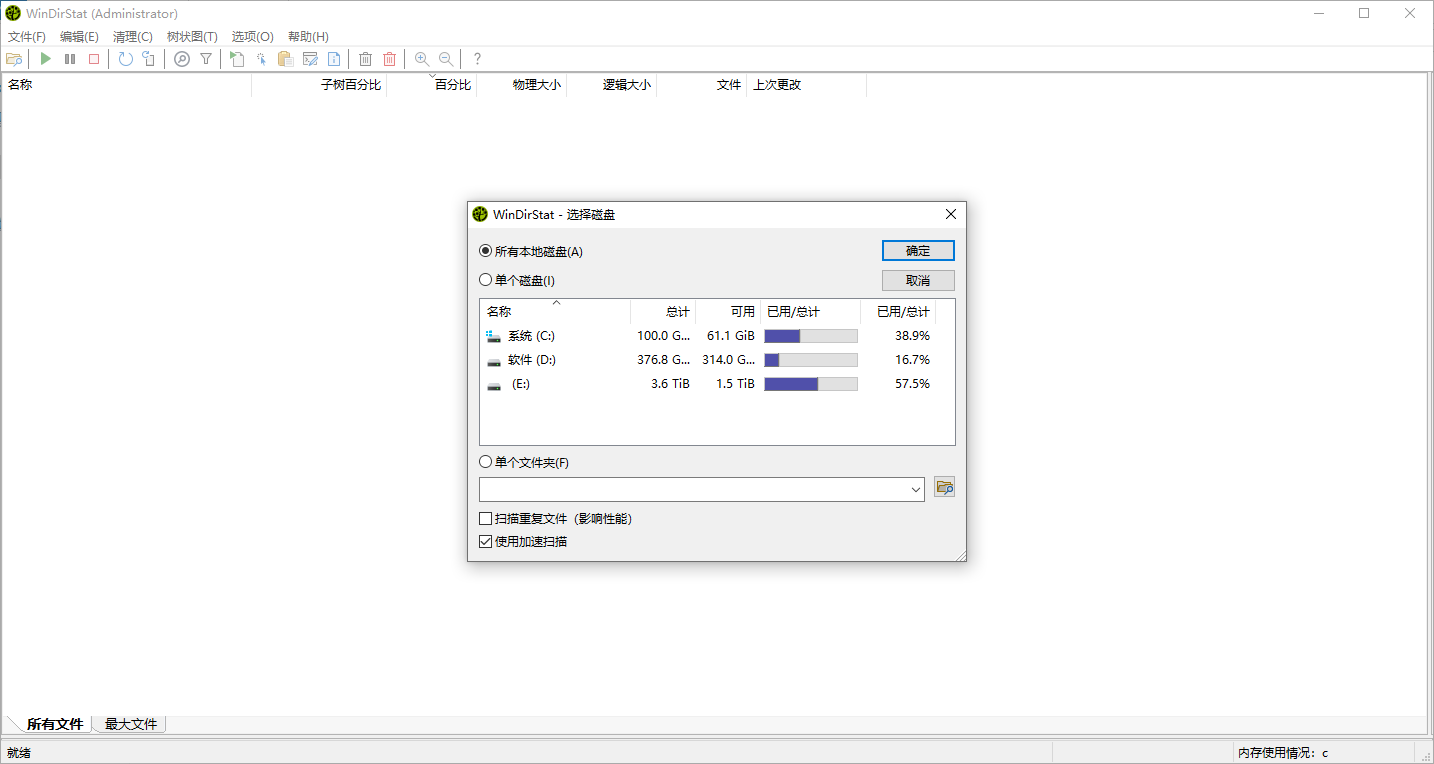Activate the filter funnel icon

click(205, 58)
